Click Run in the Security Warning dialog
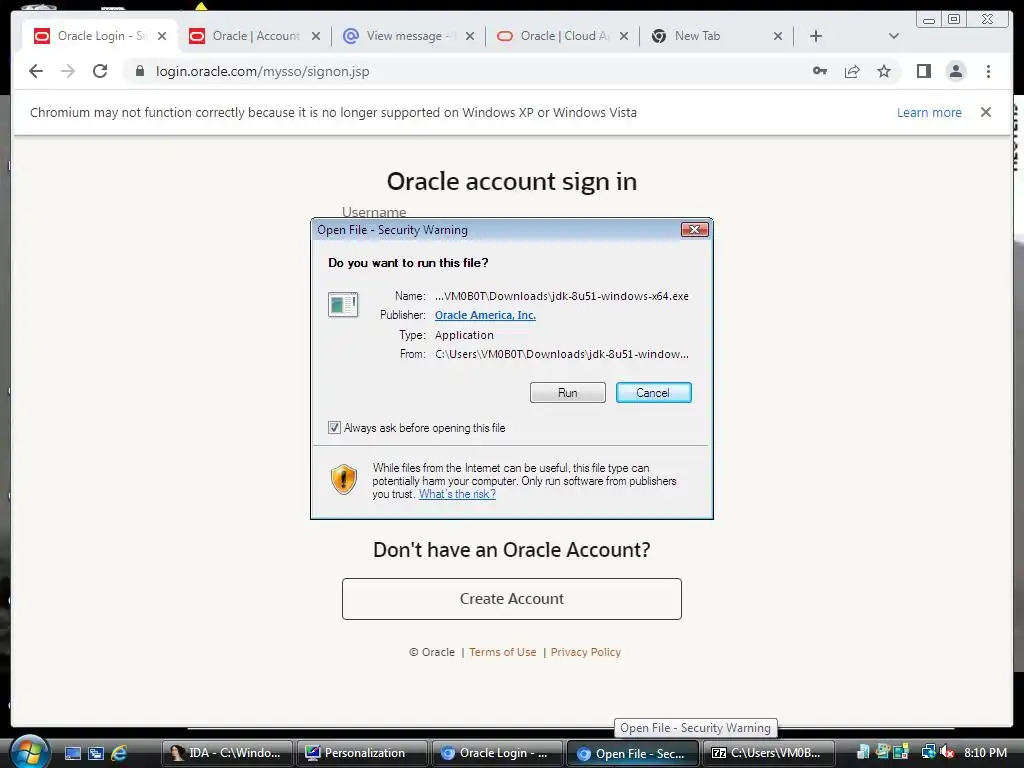This screenshot has width=1024, height=768. [x=568, y=392]
